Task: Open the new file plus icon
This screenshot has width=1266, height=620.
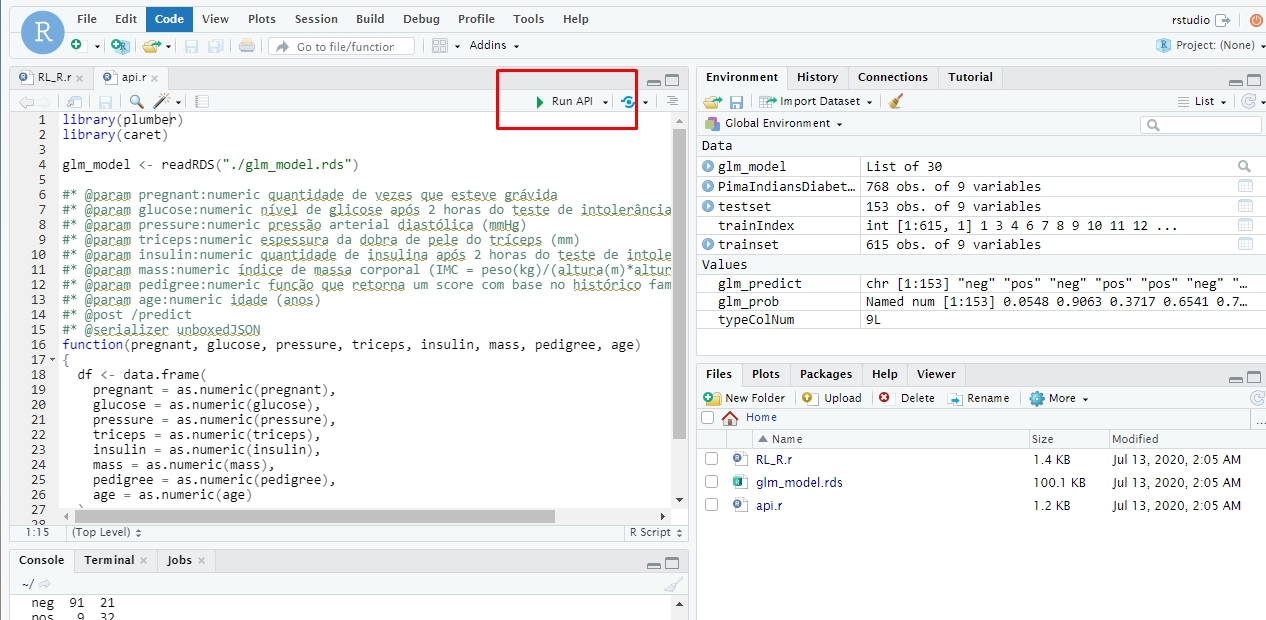Action: coord(77,46)
